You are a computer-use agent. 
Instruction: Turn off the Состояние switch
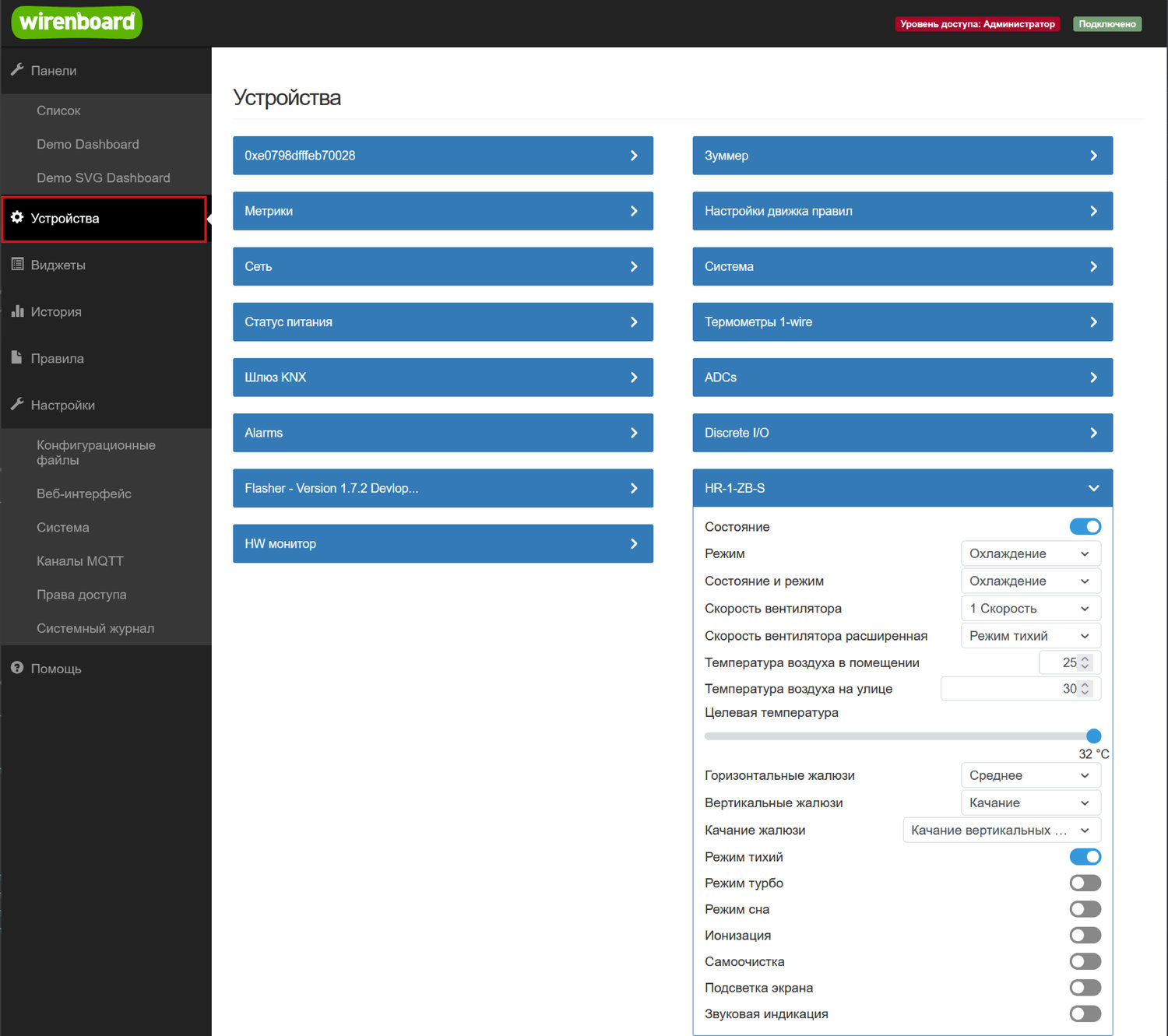[x=1085, y=527]
